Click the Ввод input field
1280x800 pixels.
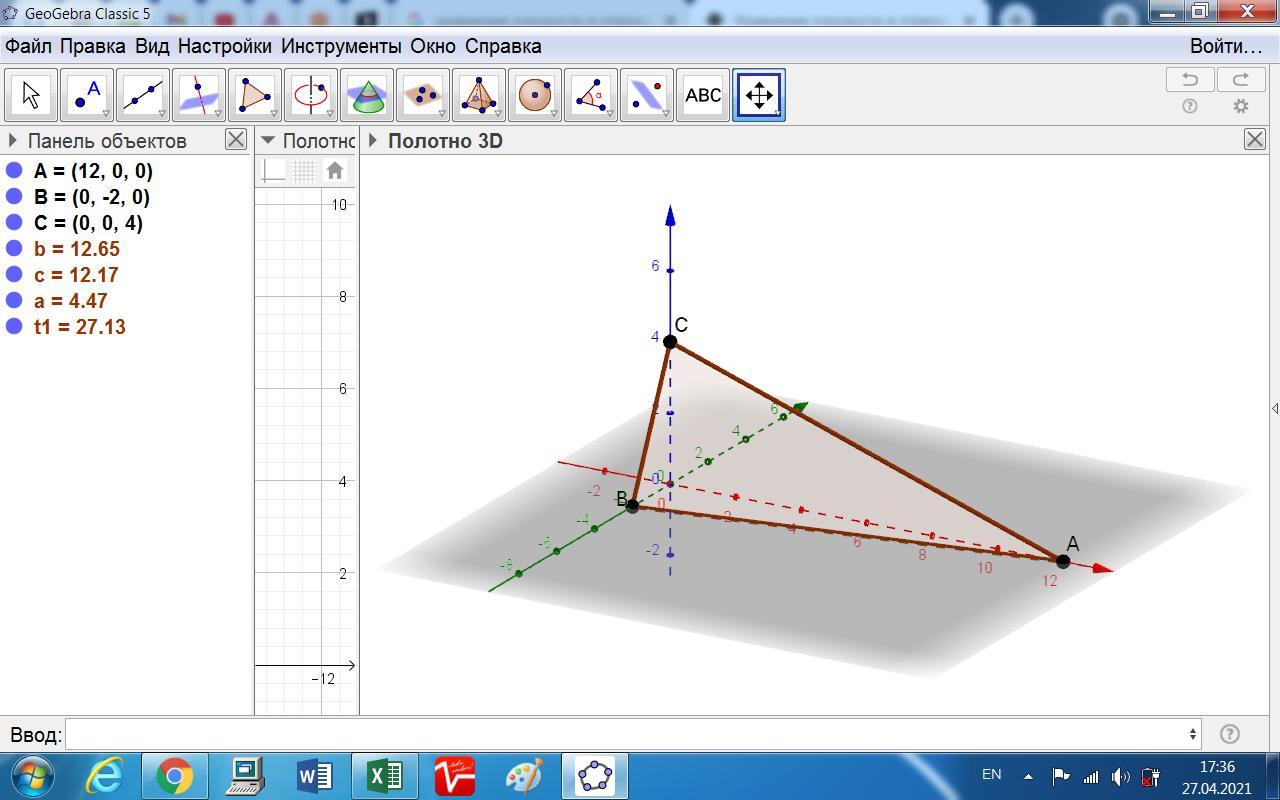tap(630, 735)
